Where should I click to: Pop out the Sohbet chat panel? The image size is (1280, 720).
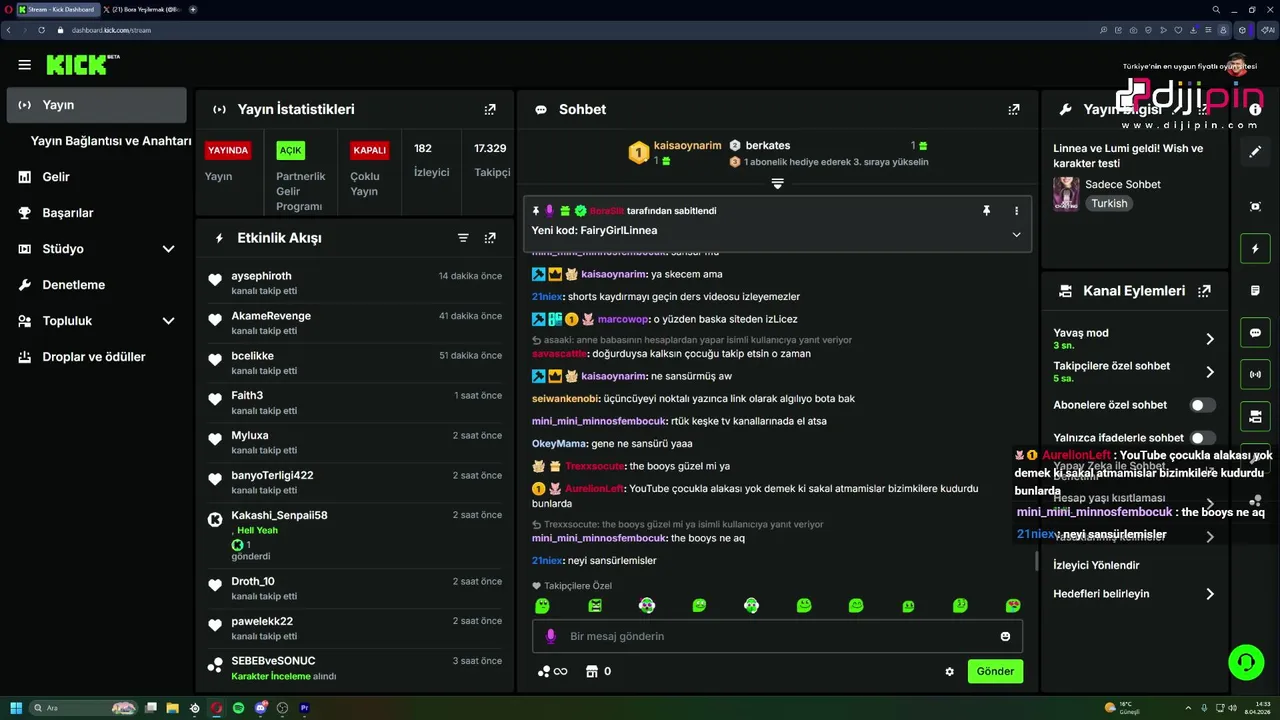(1014, 109)
